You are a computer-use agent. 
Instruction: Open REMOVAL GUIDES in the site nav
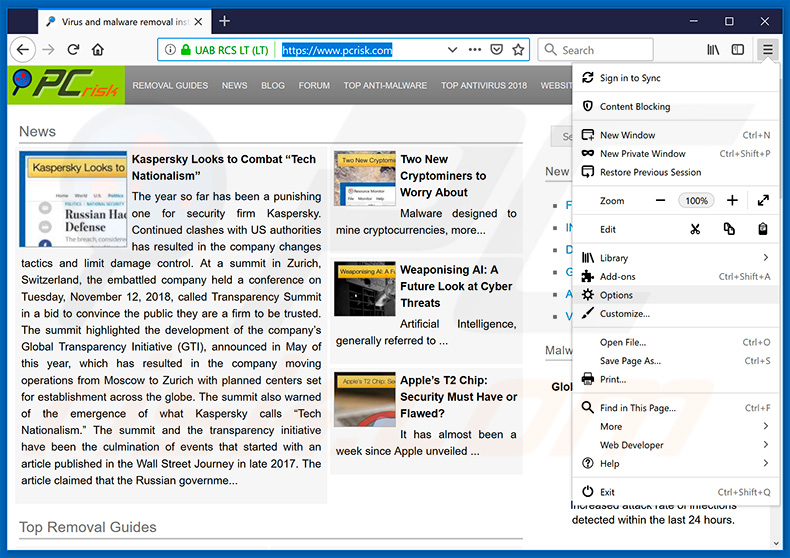170,86
